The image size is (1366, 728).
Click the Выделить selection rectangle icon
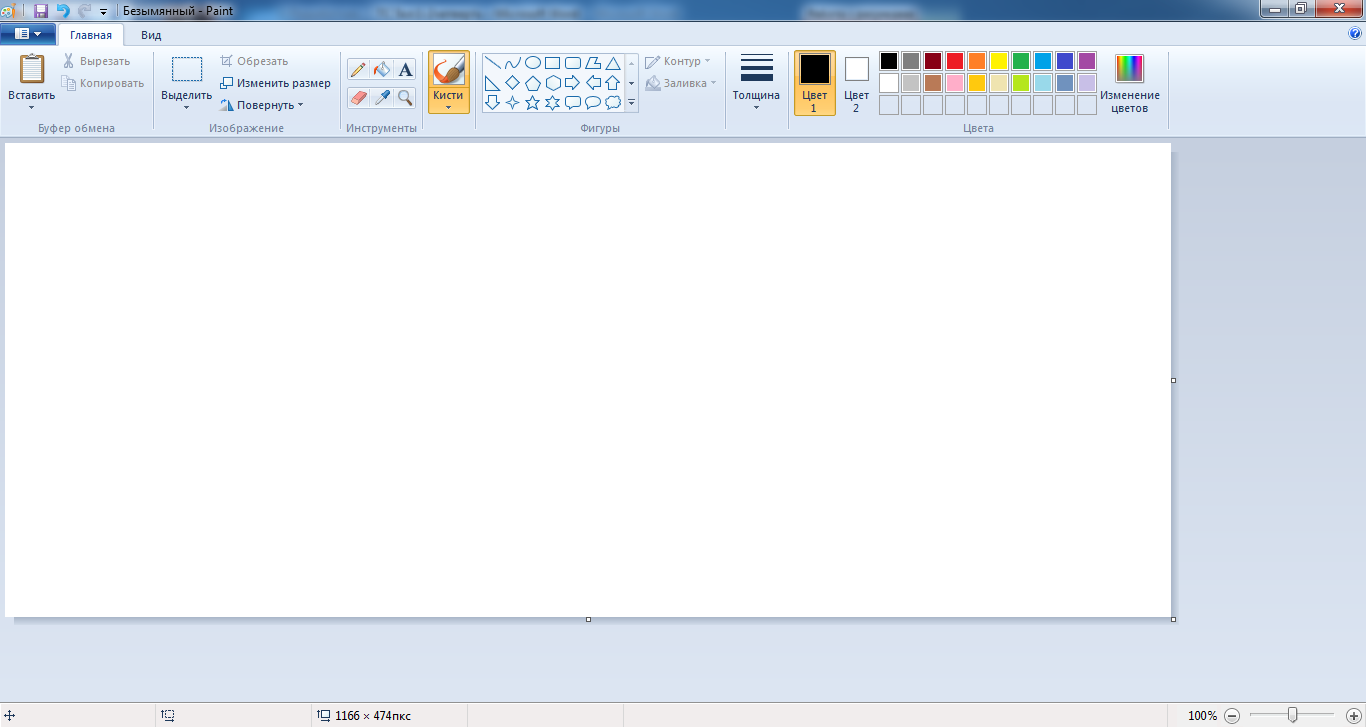(187, 69)
